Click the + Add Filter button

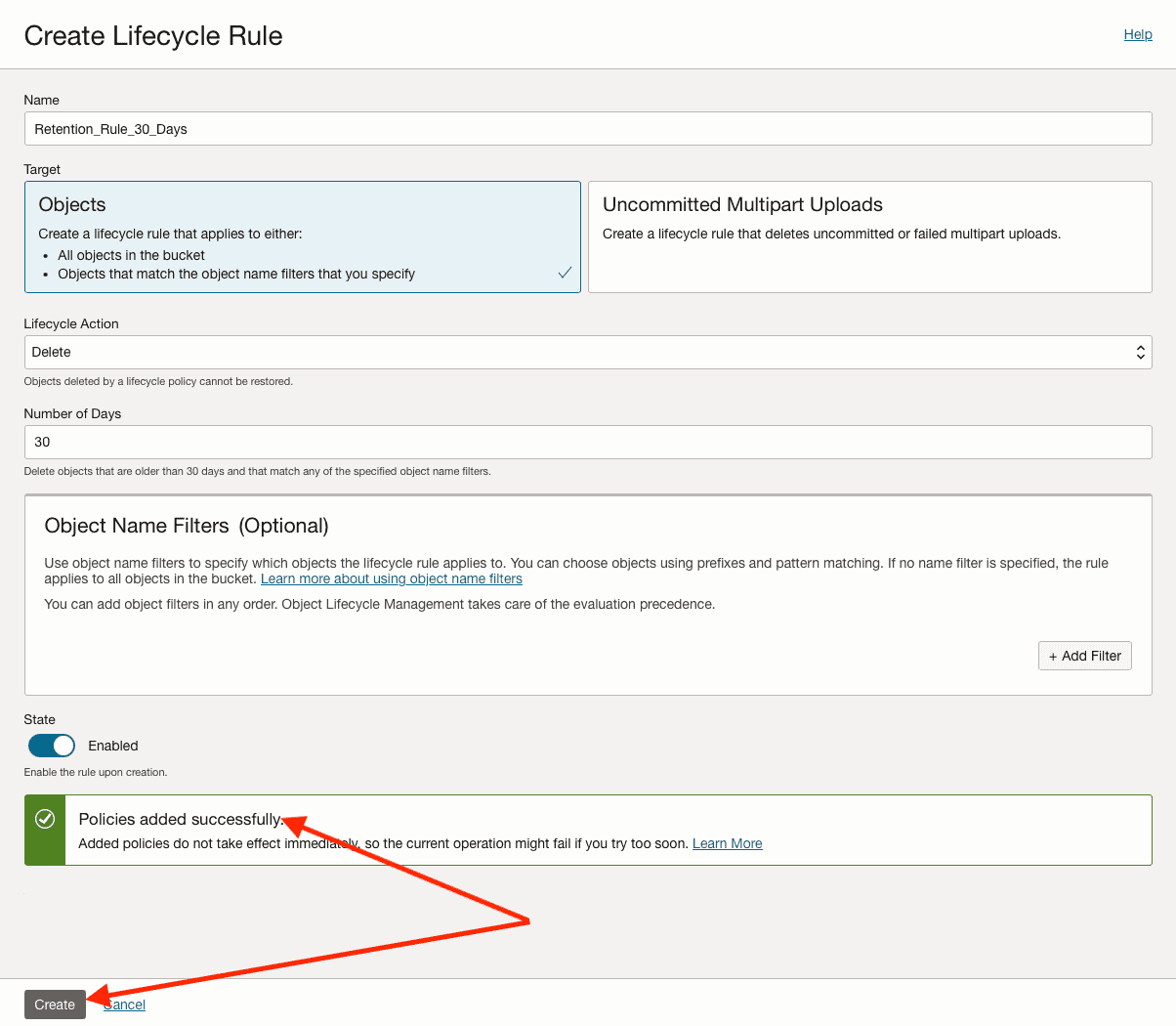1084,656
